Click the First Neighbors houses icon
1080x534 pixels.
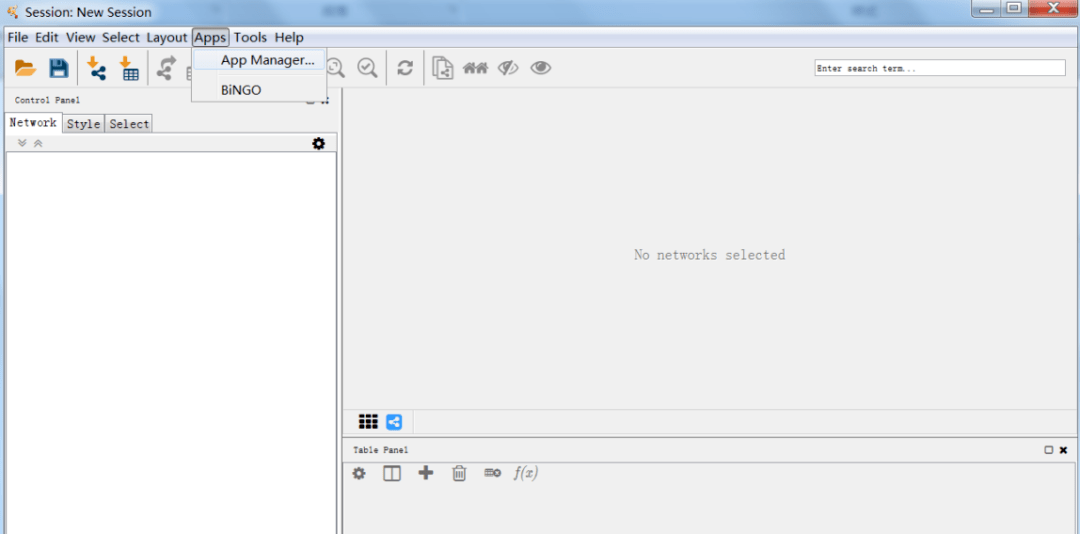click(475, 68)
